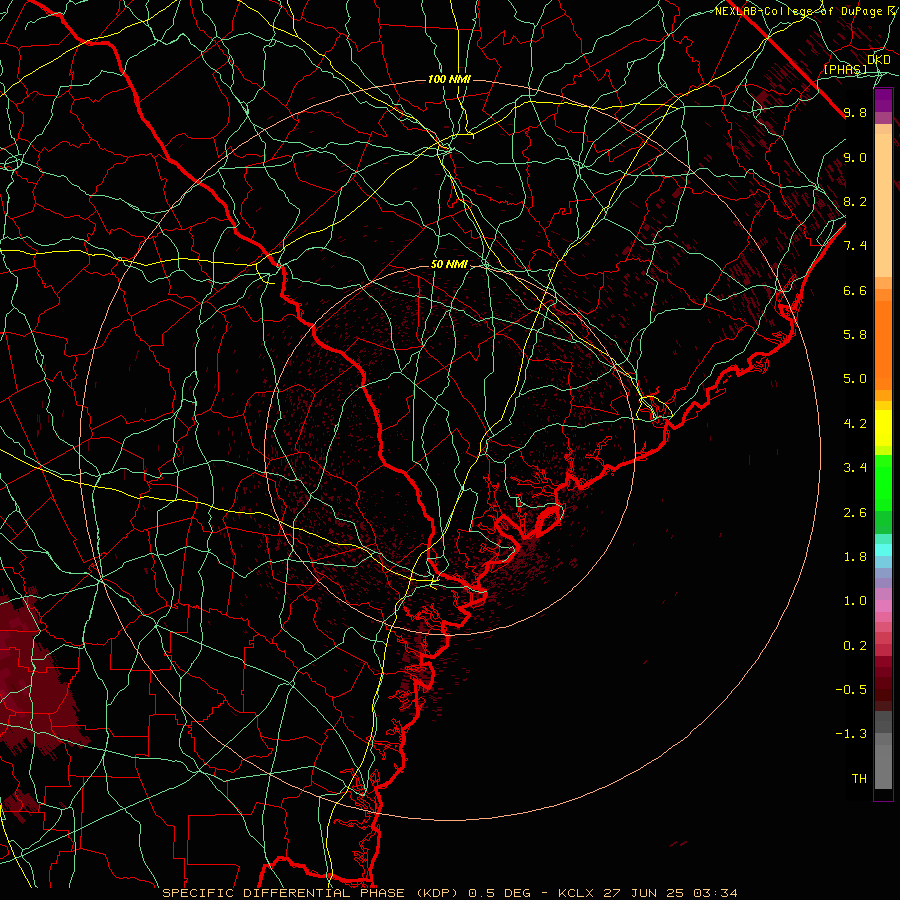This screenshot has width=900, height=900.
Task: Click the 8.2 scale value
Action: point(855,201)
